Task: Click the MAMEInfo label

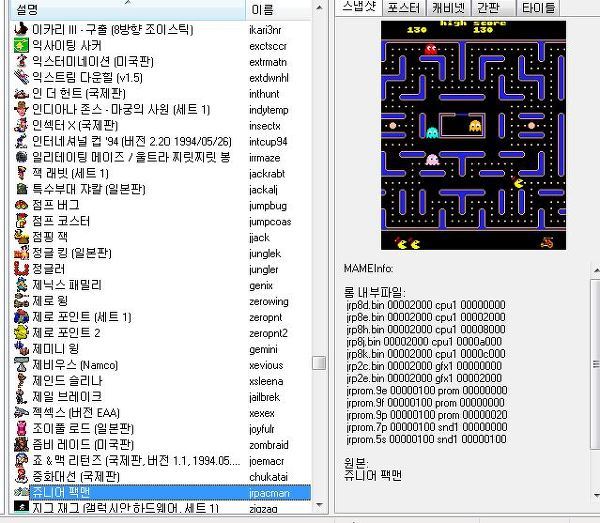Action: pyautogui.click(x=368, y=268)
